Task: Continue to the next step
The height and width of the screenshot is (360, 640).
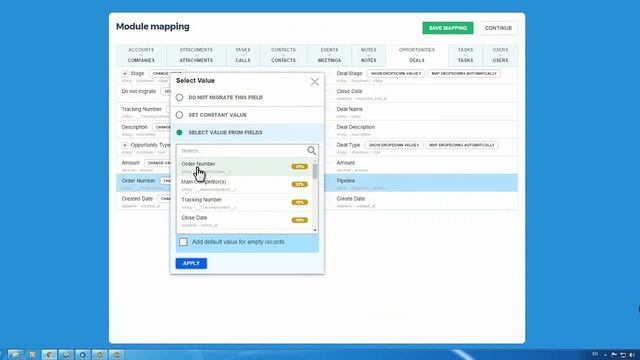Action: pyautogui.click(x=498, y=28)
